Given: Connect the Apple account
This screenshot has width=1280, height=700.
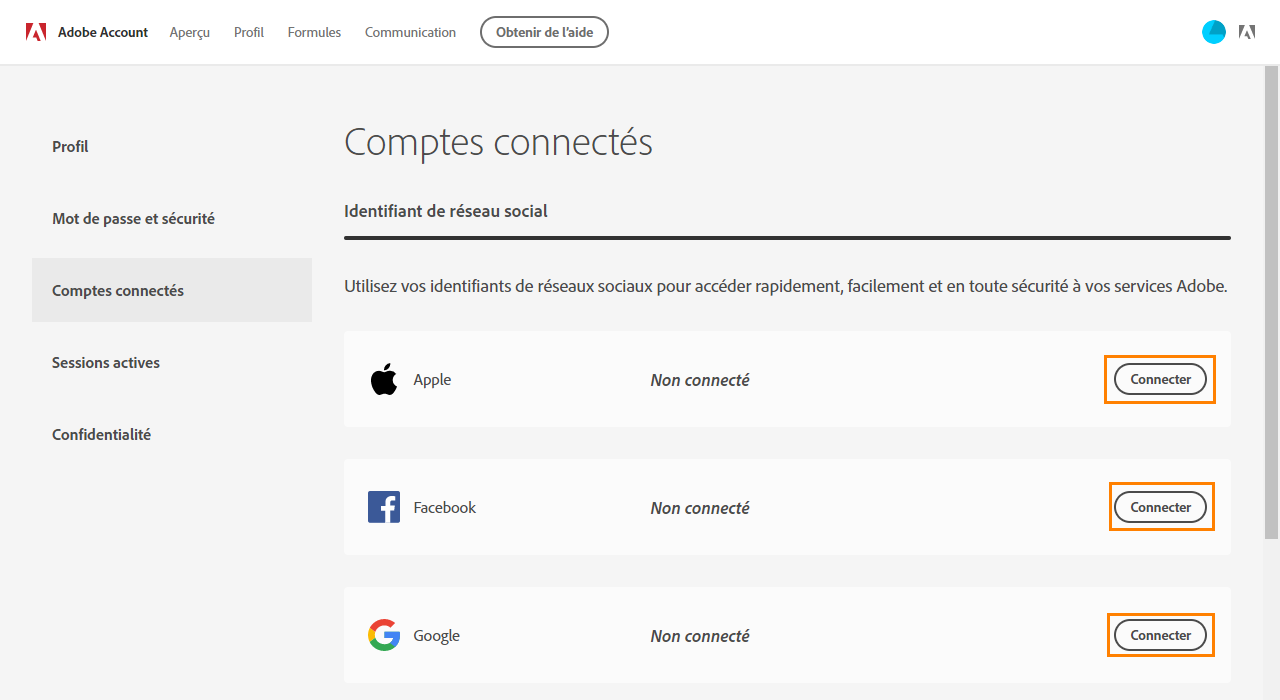Looking at the screenshot, I should [1160, 380].
